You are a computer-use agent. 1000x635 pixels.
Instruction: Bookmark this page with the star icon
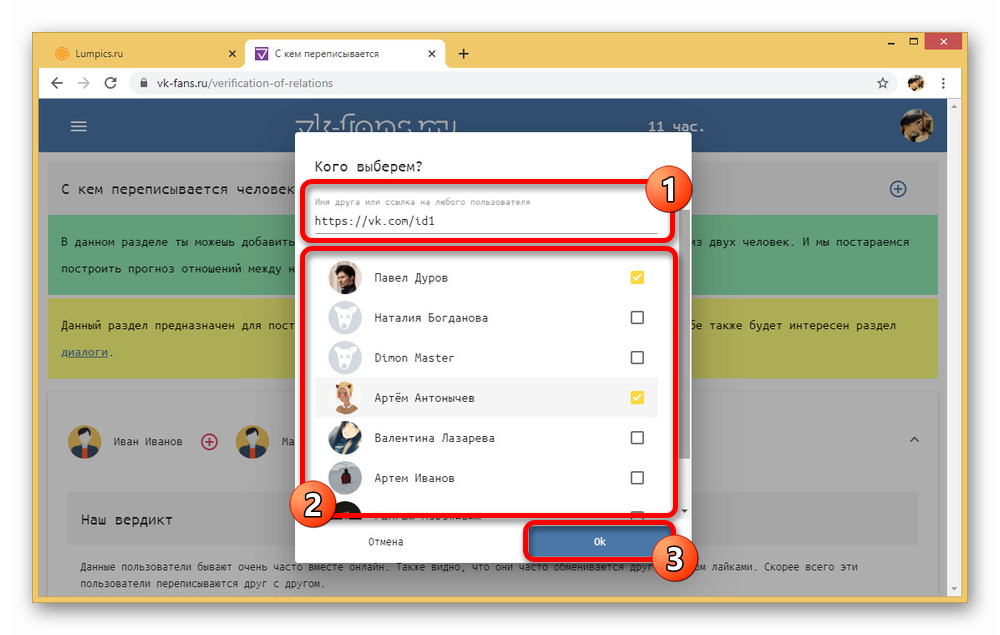pyautogui.click(x=883, y=83)
